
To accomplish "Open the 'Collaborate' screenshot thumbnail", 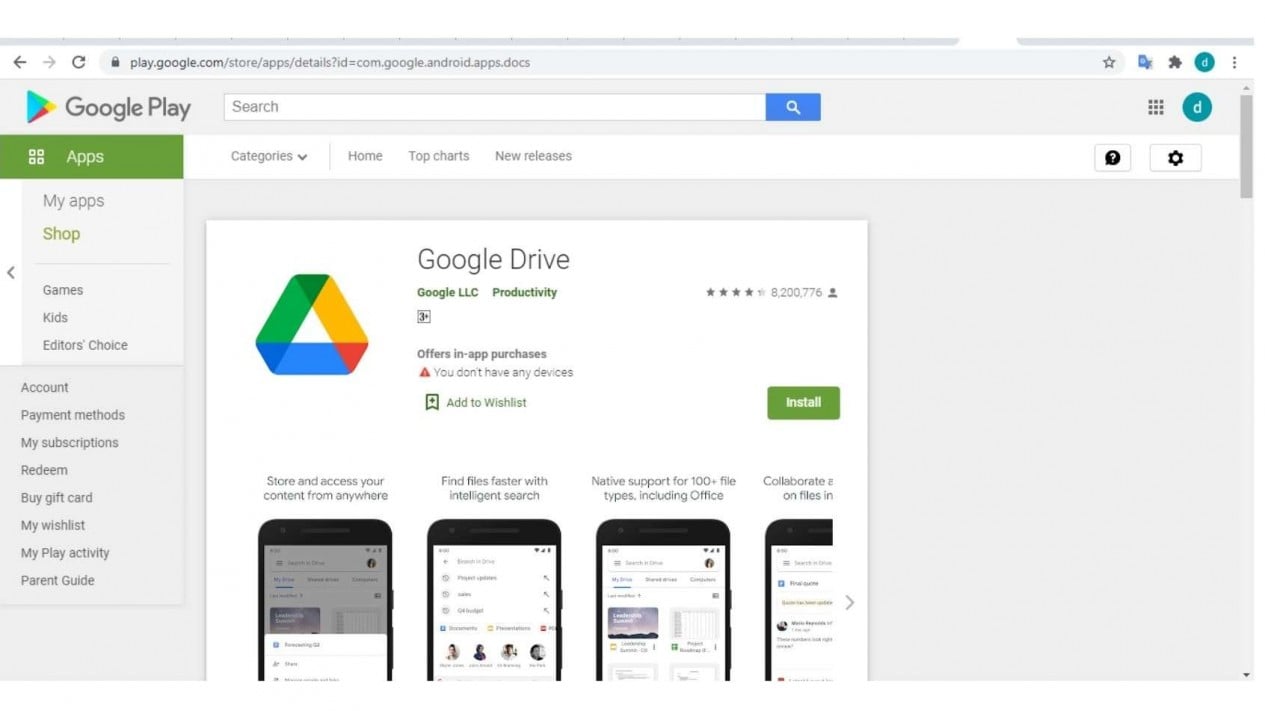I will pos(798,577).
